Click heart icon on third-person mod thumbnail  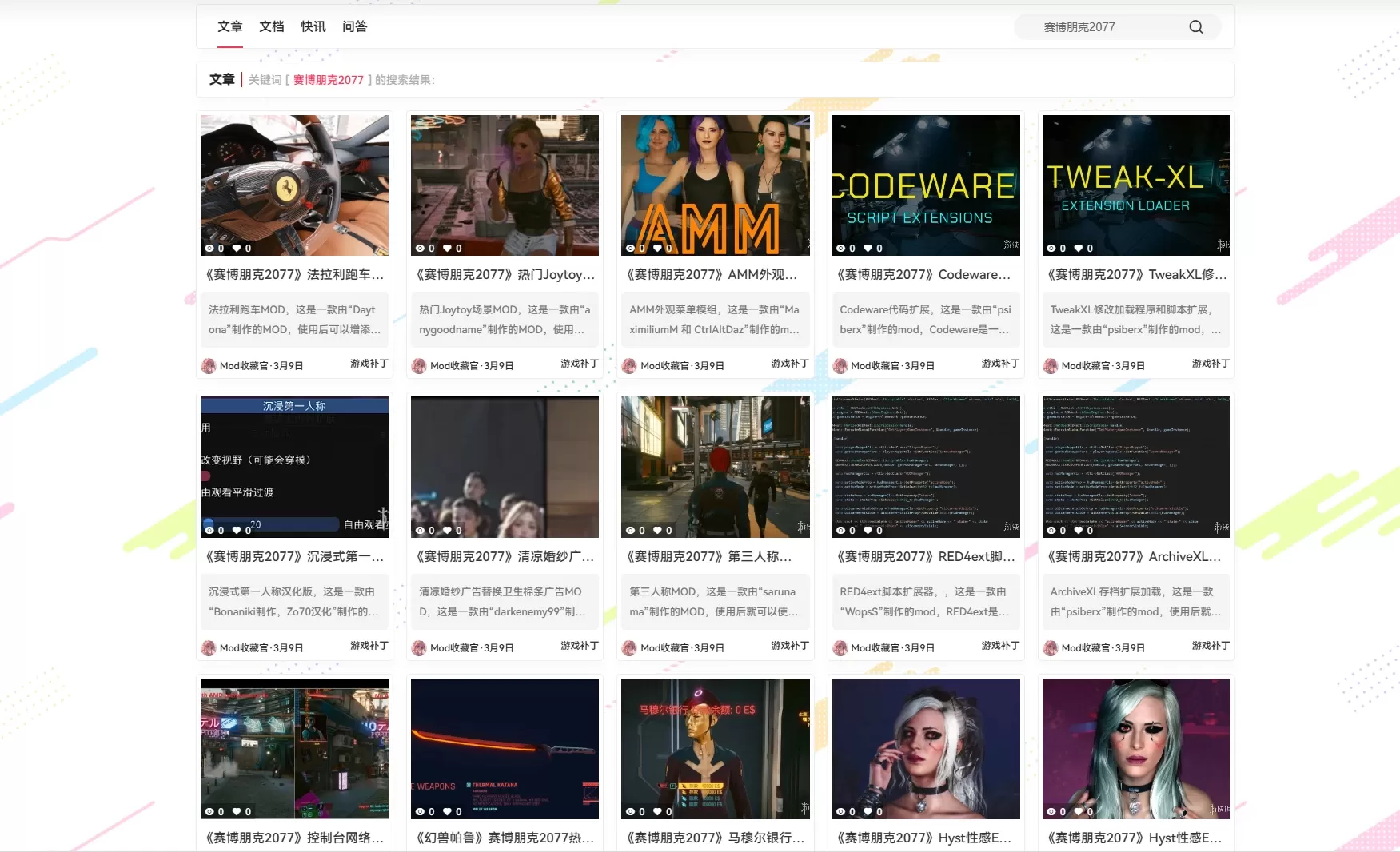pyautogui.click(x=657, y=531)
